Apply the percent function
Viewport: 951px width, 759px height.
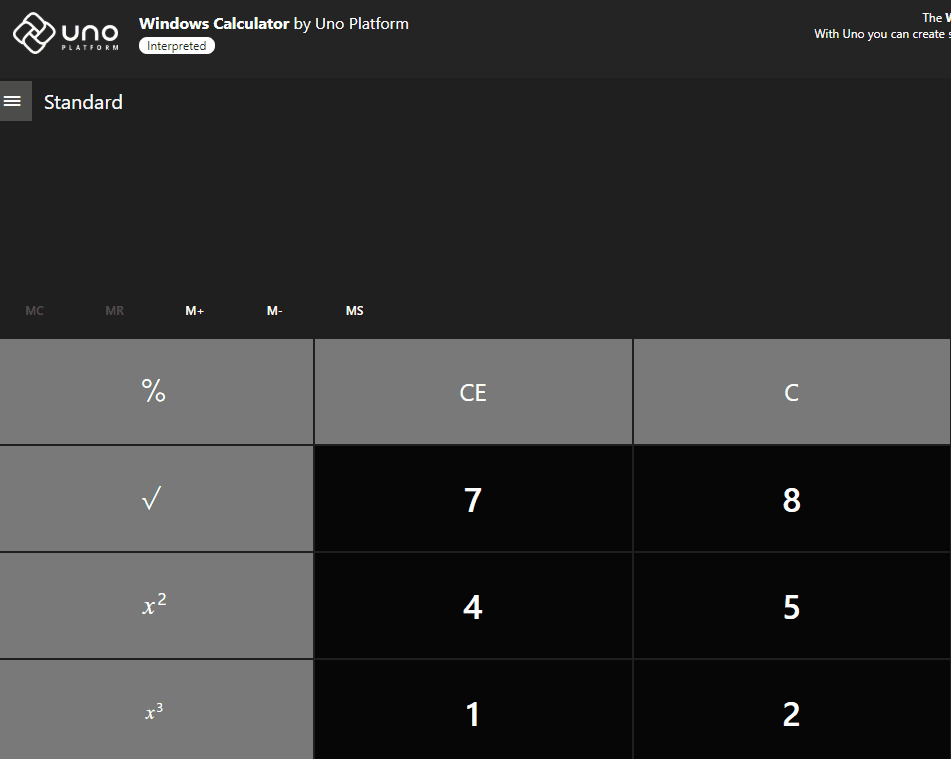tap(155, 391)
